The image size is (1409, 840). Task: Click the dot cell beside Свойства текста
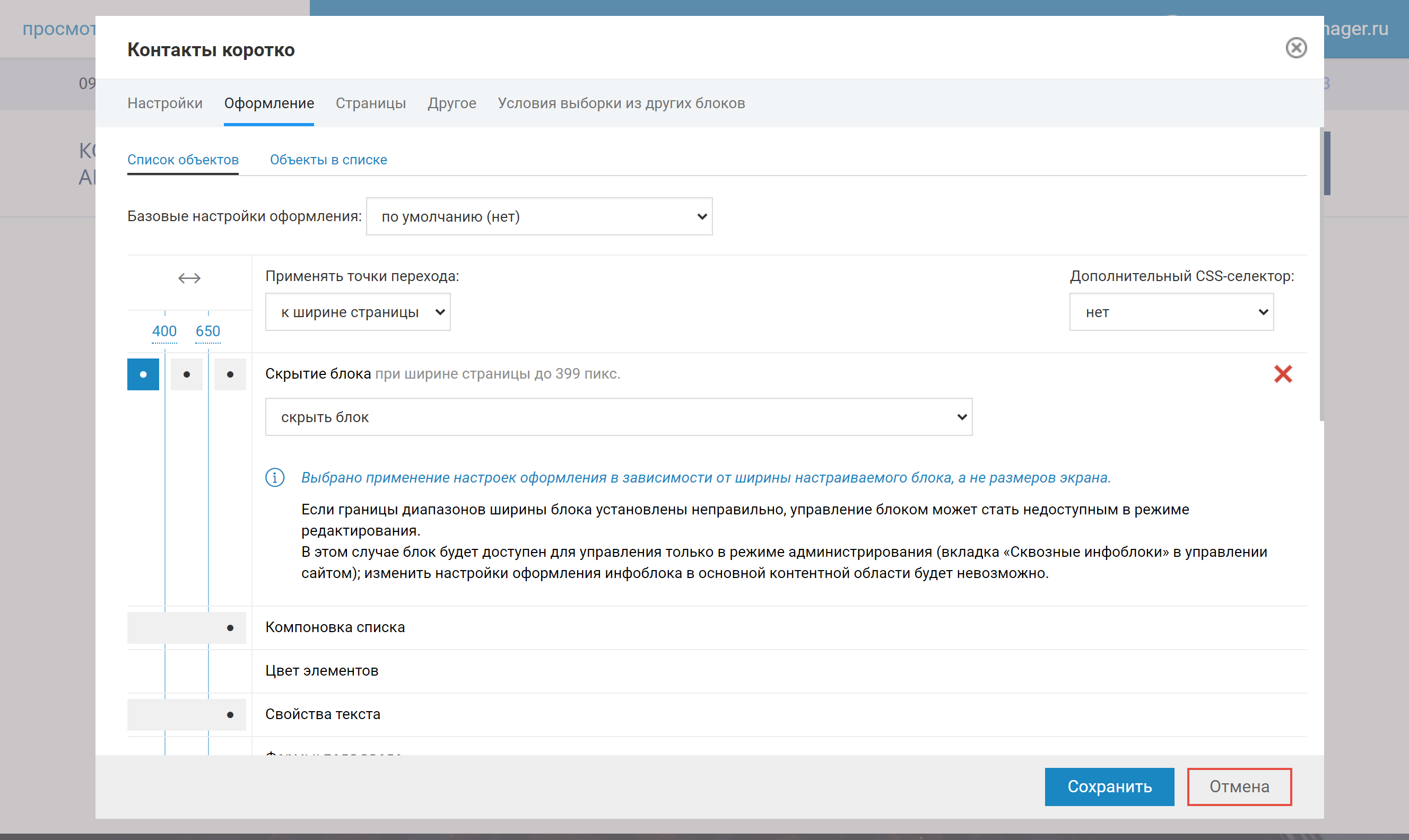click(230, 714)
